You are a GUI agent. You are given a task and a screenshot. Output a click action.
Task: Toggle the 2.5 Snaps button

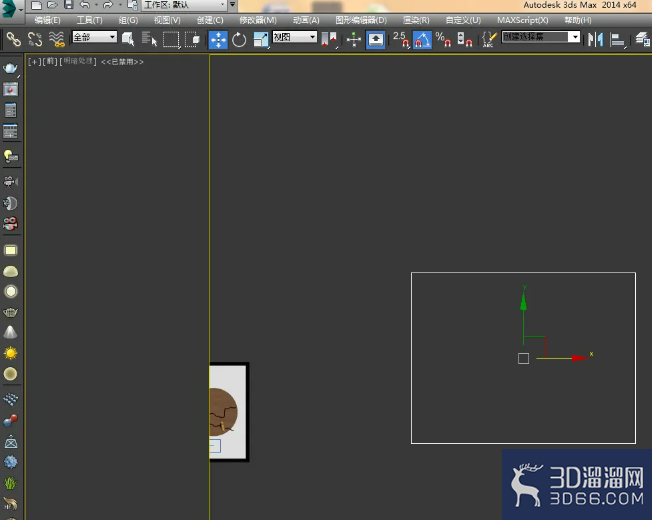coord(400,40)
